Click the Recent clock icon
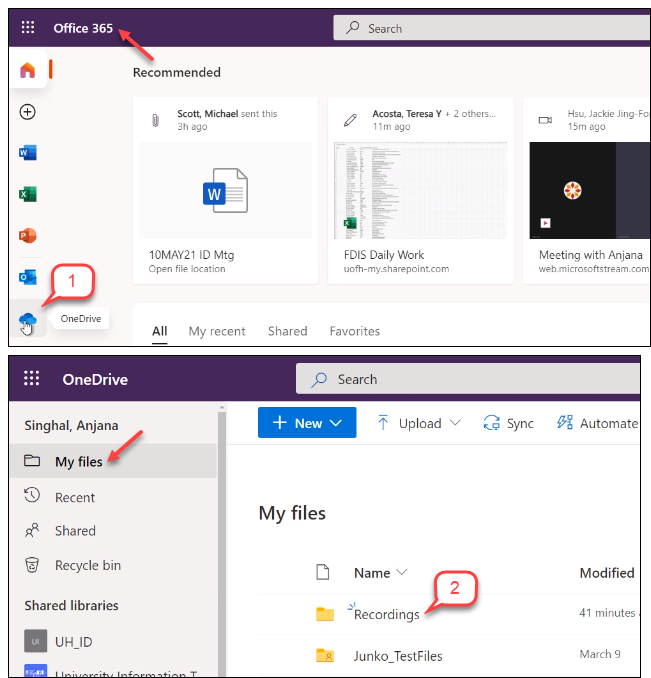 [32, 495]
